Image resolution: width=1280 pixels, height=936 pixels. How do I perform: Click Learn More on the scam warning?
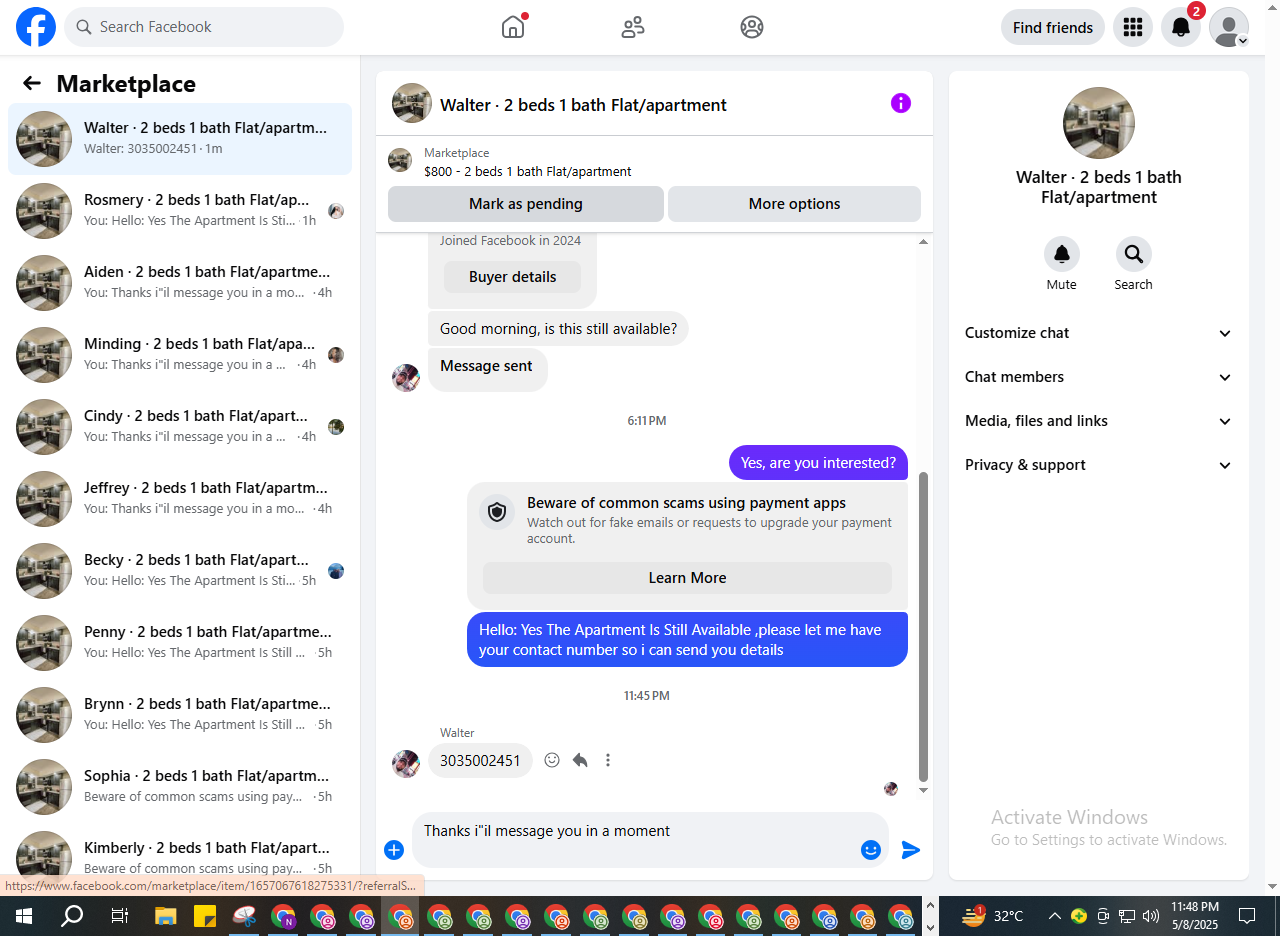tap(688, 578)
